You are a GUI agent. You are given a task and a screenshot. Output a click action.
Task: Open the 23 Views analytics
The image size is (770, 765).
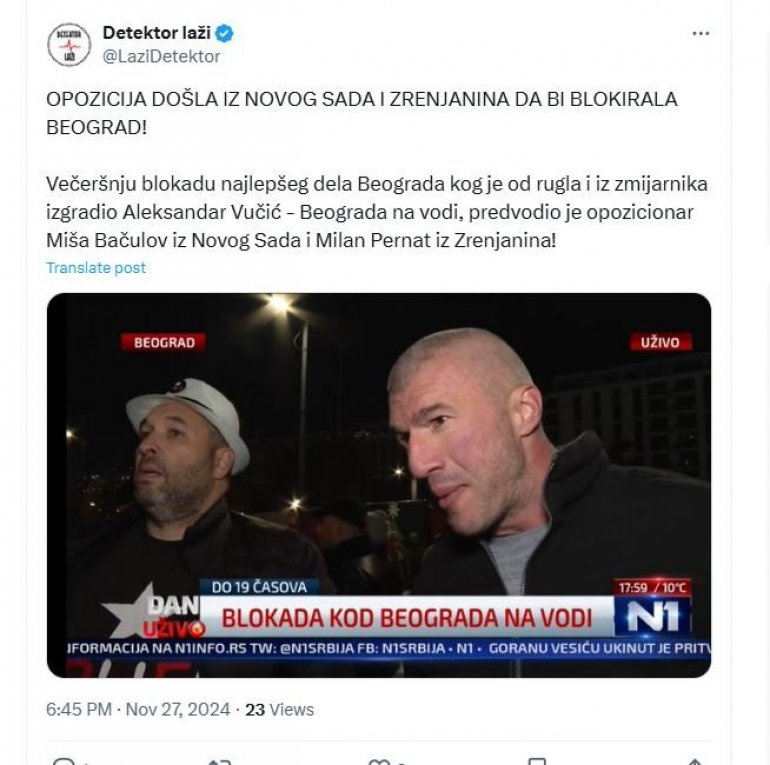pyautogui.click(x=279, y=710)
